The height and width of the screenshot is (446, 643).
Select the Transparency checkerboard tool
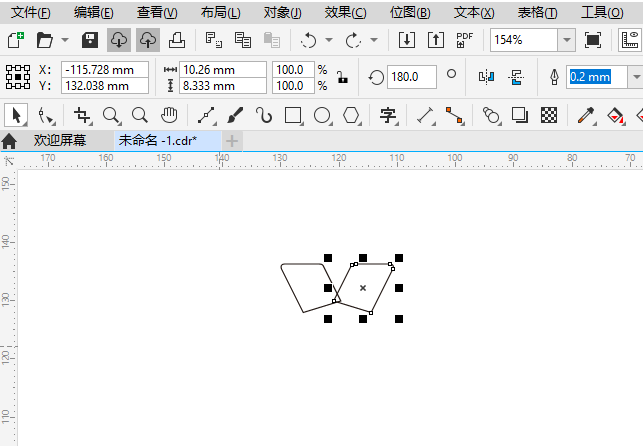549,116
